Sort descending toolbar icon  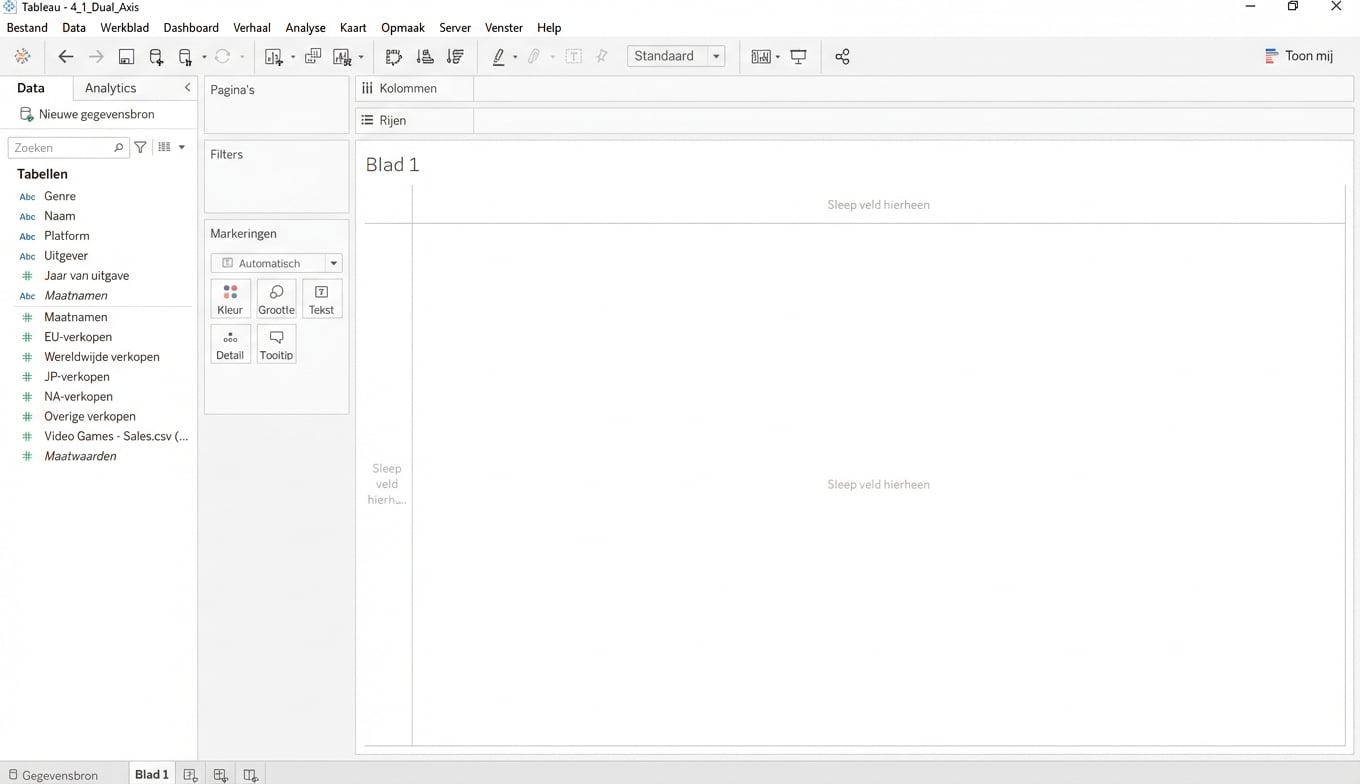click(455, 57)
